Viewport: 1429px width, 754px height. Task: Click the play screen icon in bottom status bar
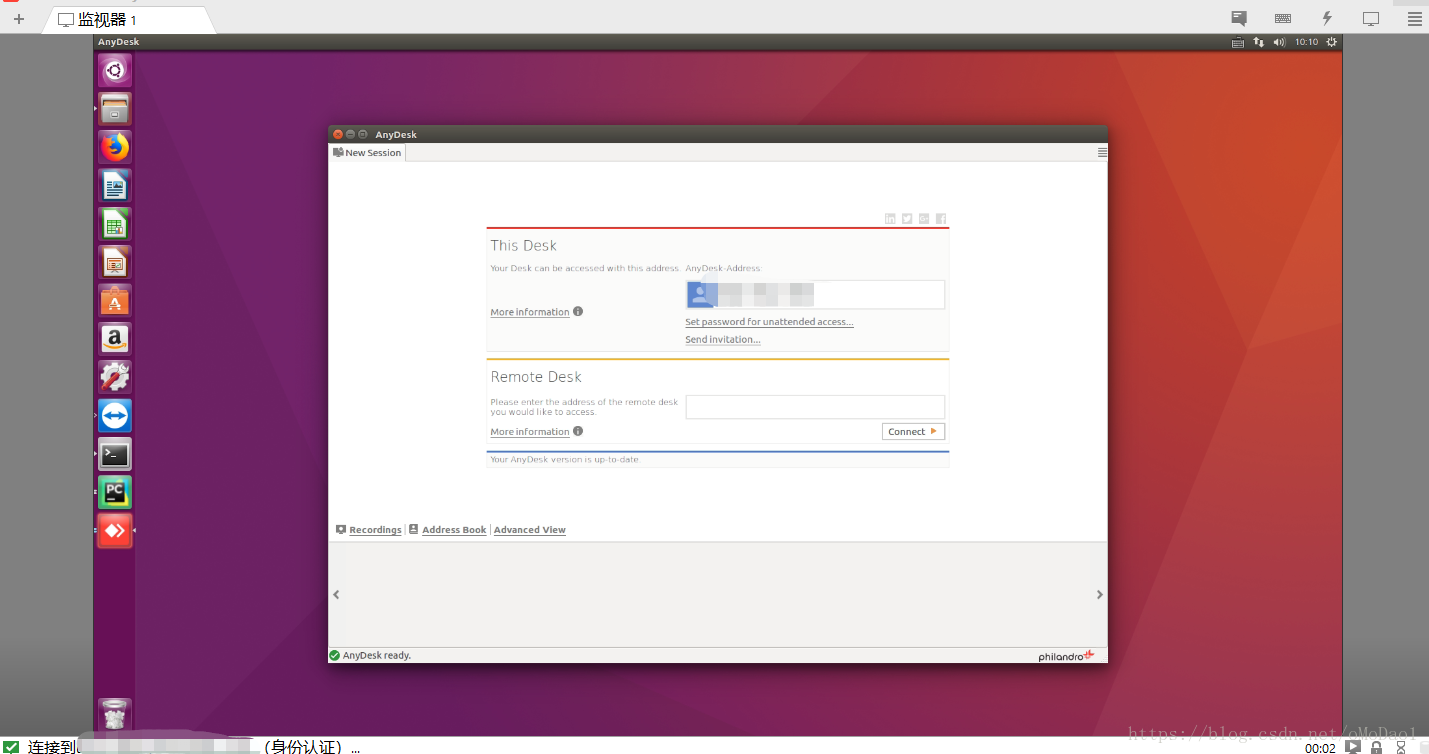1353,746
